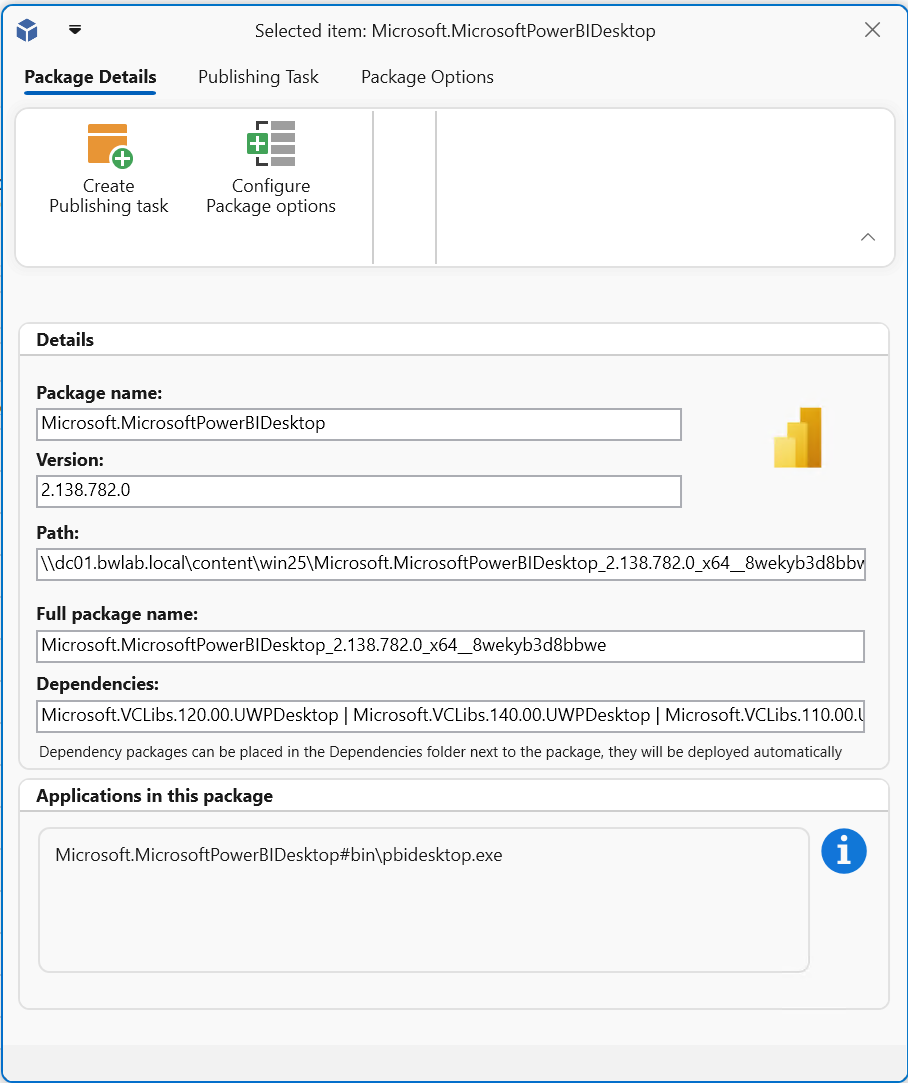This screenshot has width=909, height=1083.
Task: Click the Power BI package logo
Action: pos(798,437)
